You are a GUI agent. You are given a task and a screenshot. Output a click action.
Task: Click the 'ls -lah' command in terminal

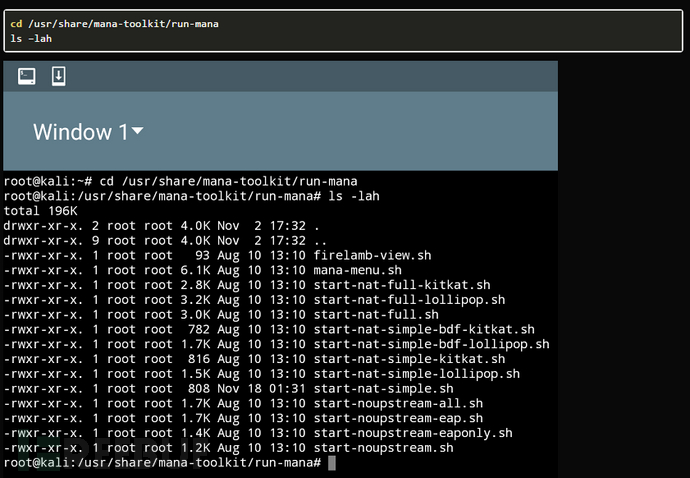(354, 196)
